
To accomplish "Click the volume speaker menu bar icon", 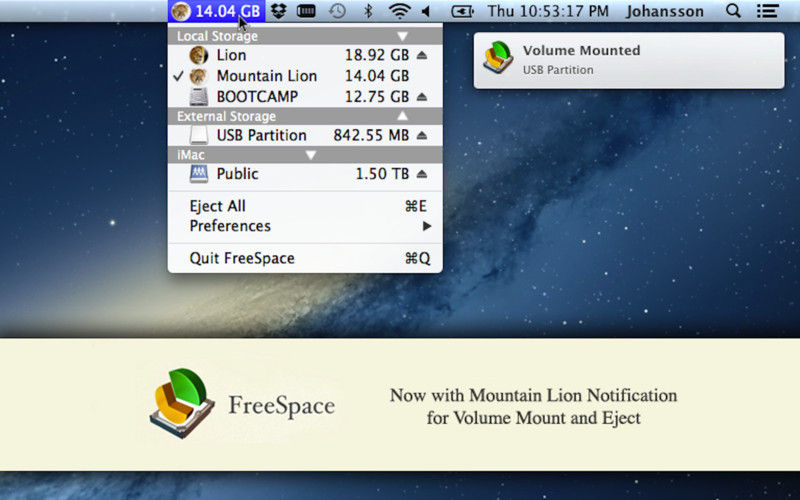I will pos(426,11).
